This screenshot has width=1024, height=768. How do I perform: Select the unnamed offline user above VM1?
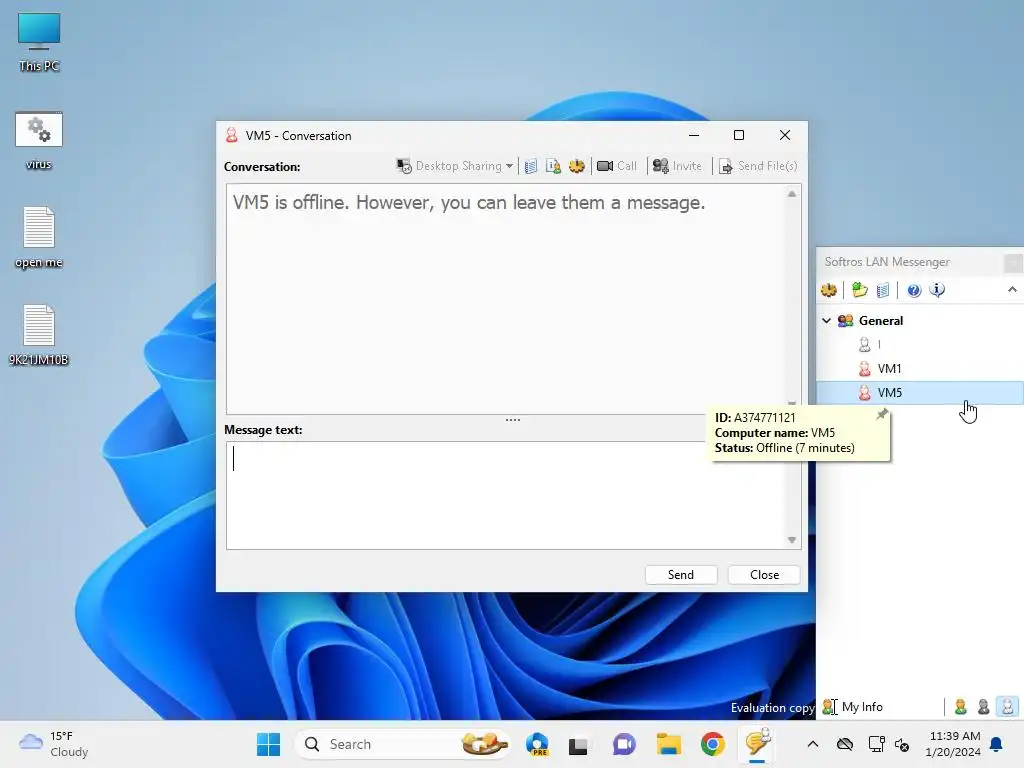(x=920, y=344)
